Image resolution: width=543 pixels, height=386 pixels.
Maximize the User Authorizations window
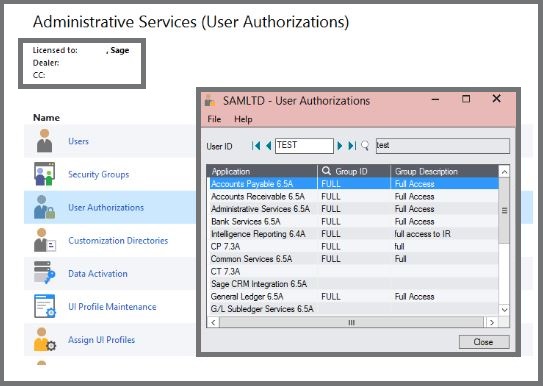pos(466,99)
